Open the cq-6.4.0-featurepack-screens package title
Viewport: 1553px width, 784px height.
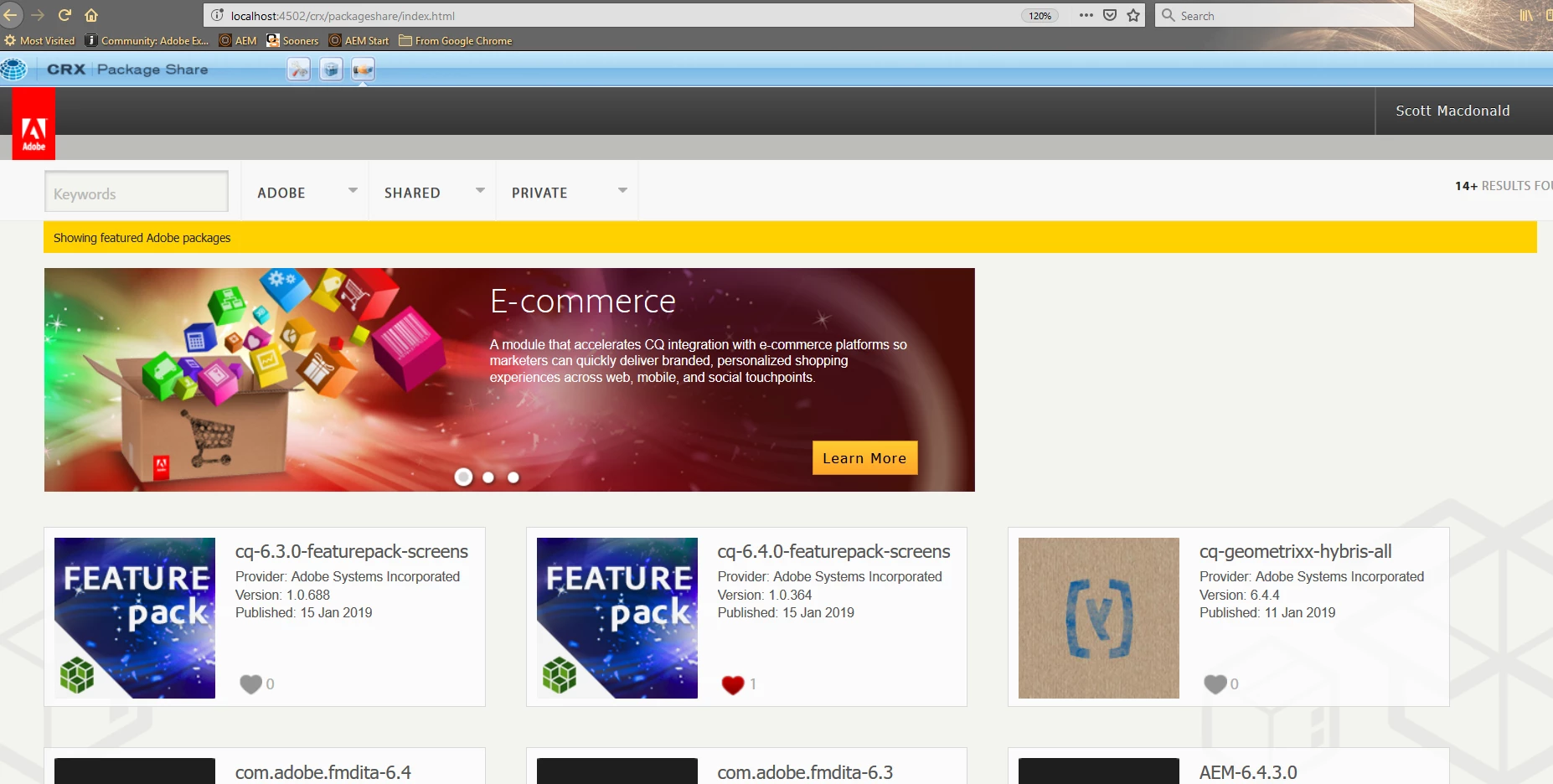[833, 551]
